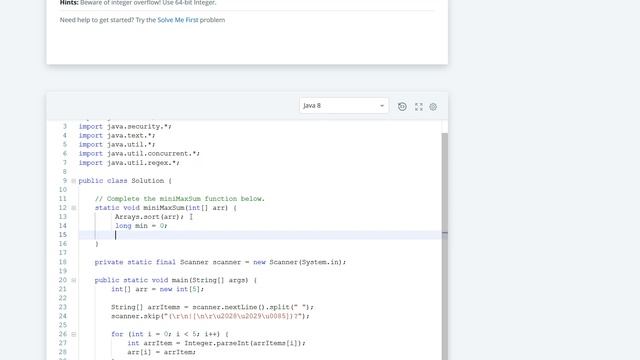Click the Scanner declaration on line 18

click(220, 262)
